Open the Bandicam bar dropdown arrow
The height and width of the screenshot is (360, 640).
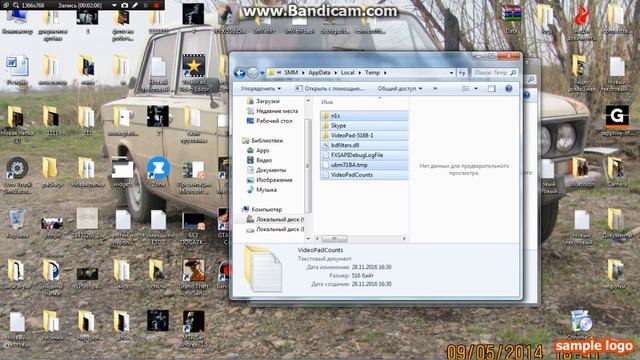[114, 5]
